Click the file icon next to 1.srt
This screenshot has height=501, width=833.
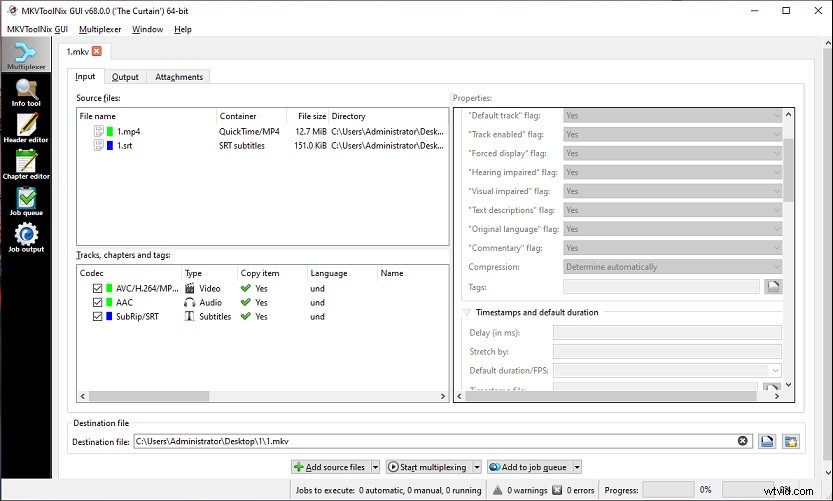coord(98,145)
